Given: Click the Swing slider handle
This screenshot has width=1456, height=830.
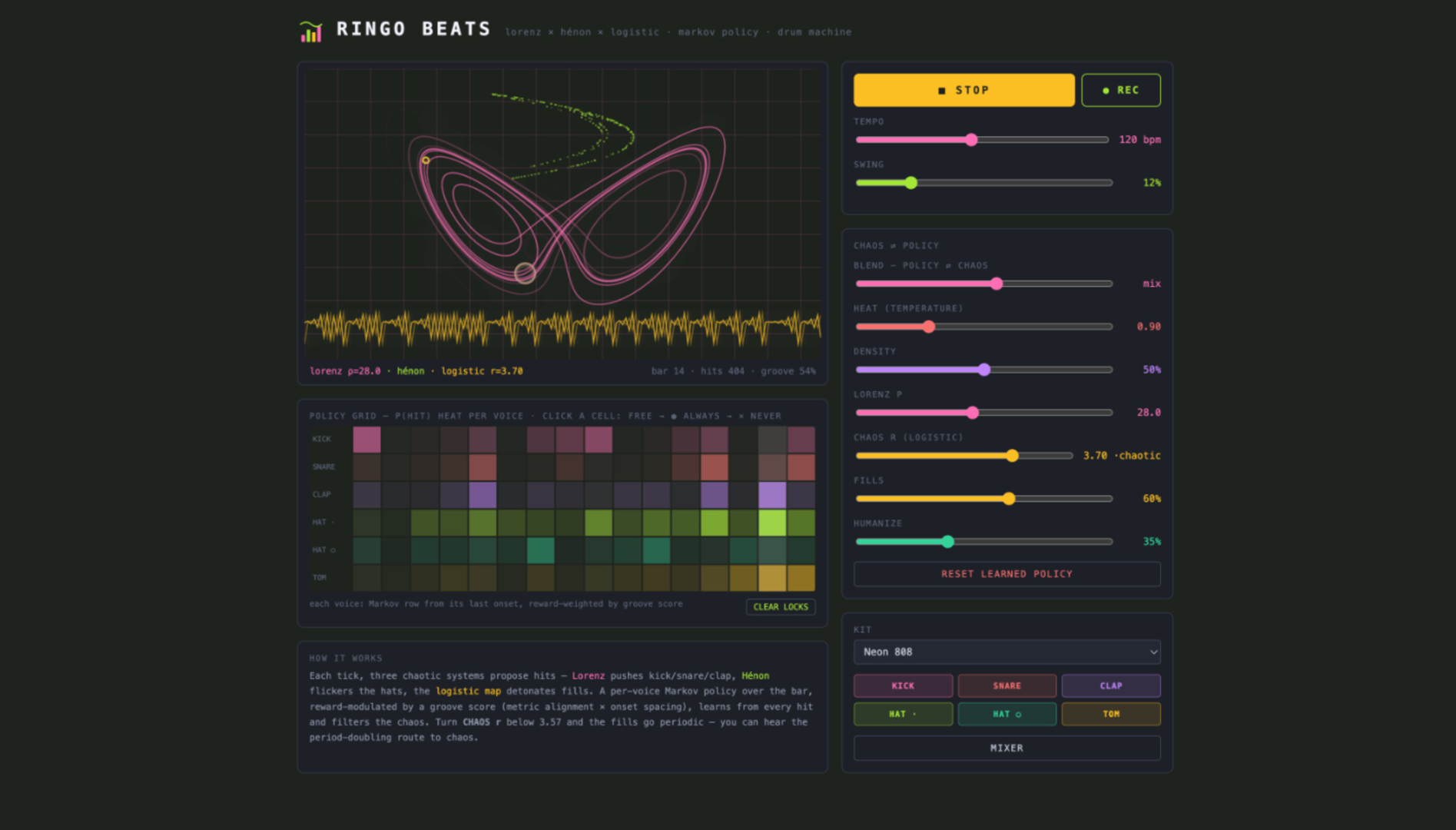Looking at the screenshot, I should click(910, 183).
